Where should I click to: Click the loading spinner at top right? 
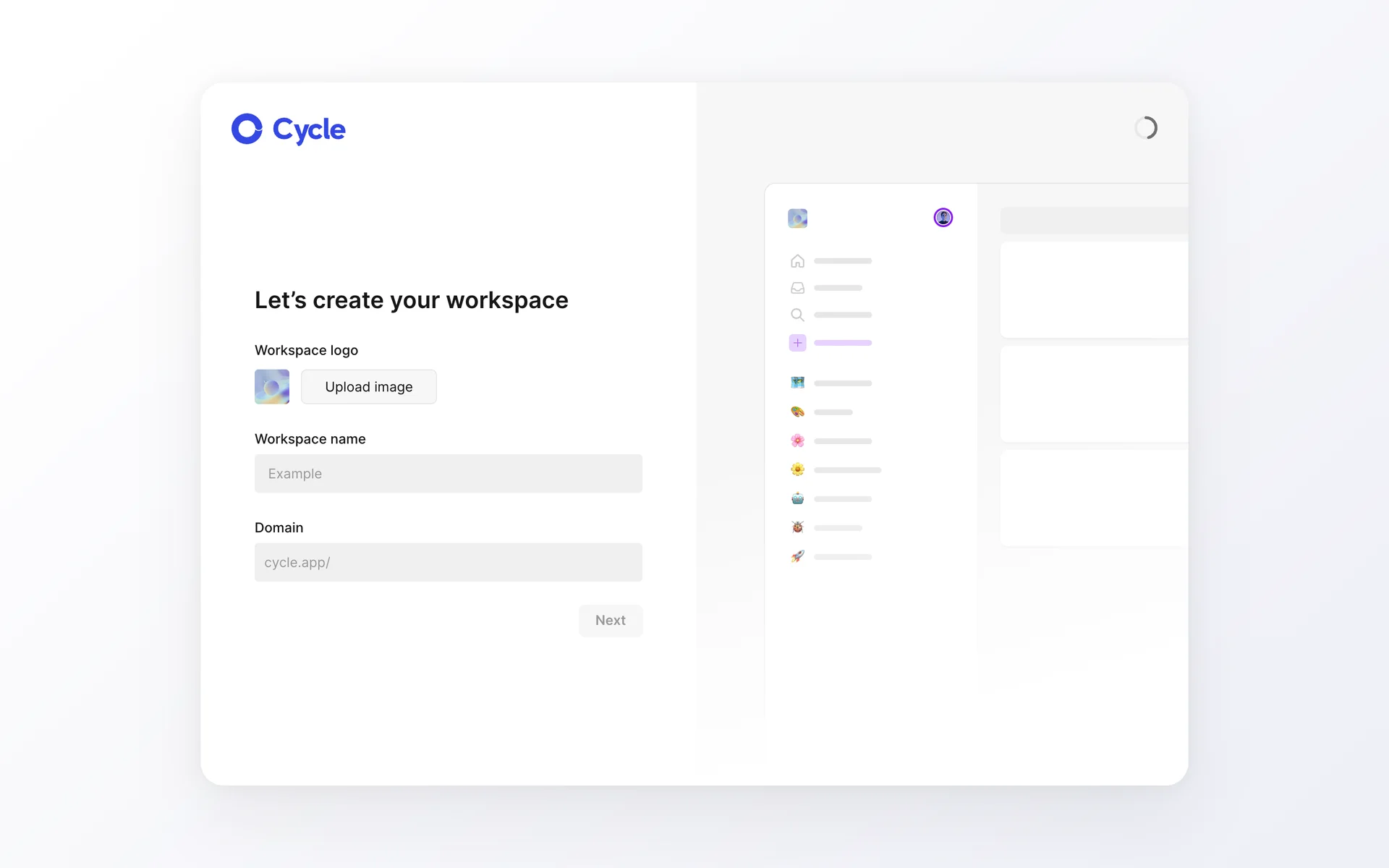[x=1145, y=128]
